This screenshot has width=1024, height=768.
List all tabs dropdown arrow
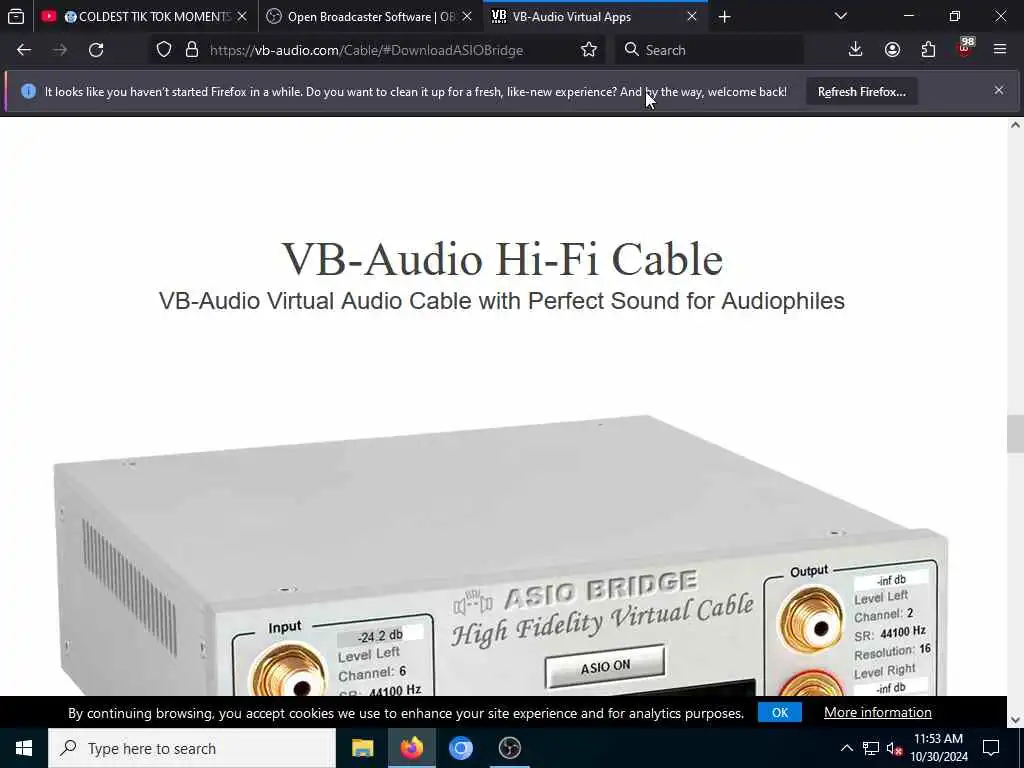click(841, 16)
